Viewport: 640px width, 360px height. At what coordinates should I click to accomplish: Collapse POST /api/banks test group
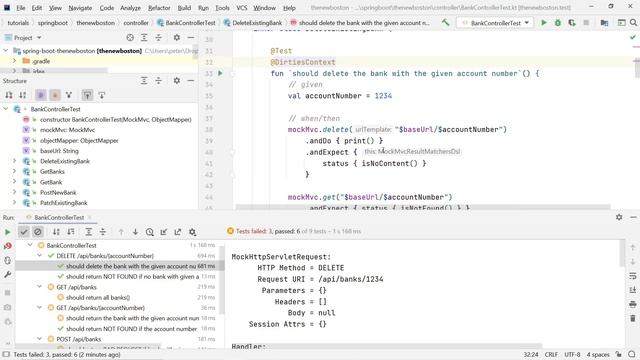40,339
